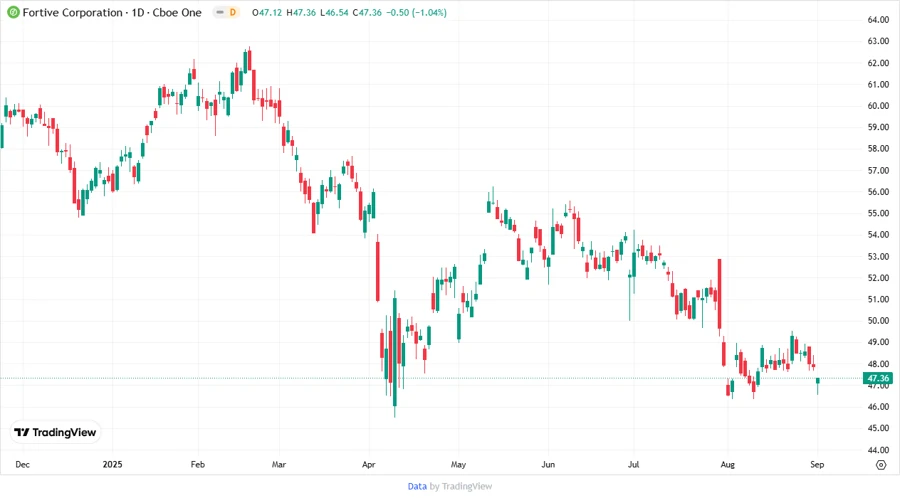Click the Jul label on time axis
The image size is (900, 498).
point(634,464)
